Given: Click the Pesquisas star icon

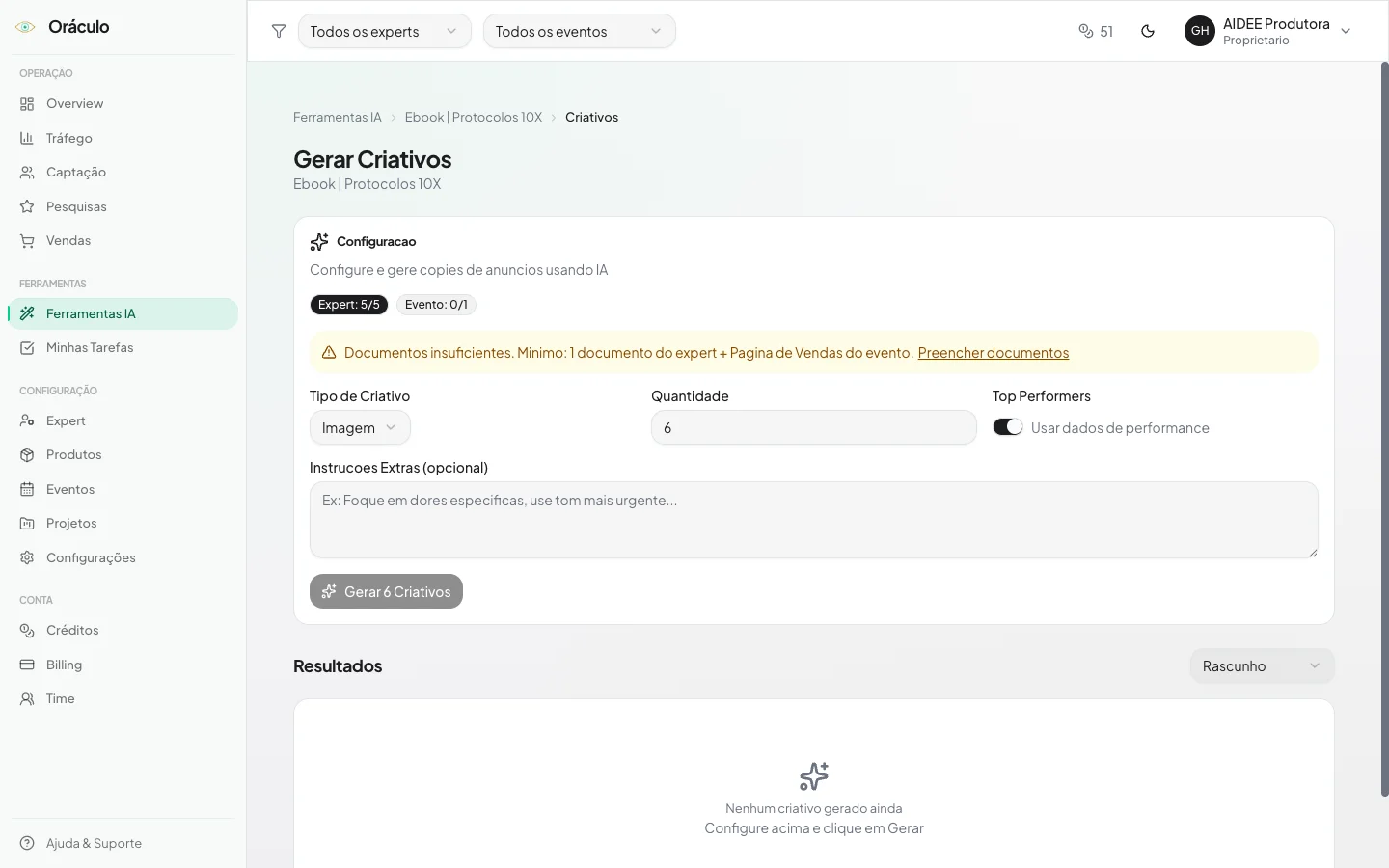Looking at the screenshot, I should click(27, 206).
